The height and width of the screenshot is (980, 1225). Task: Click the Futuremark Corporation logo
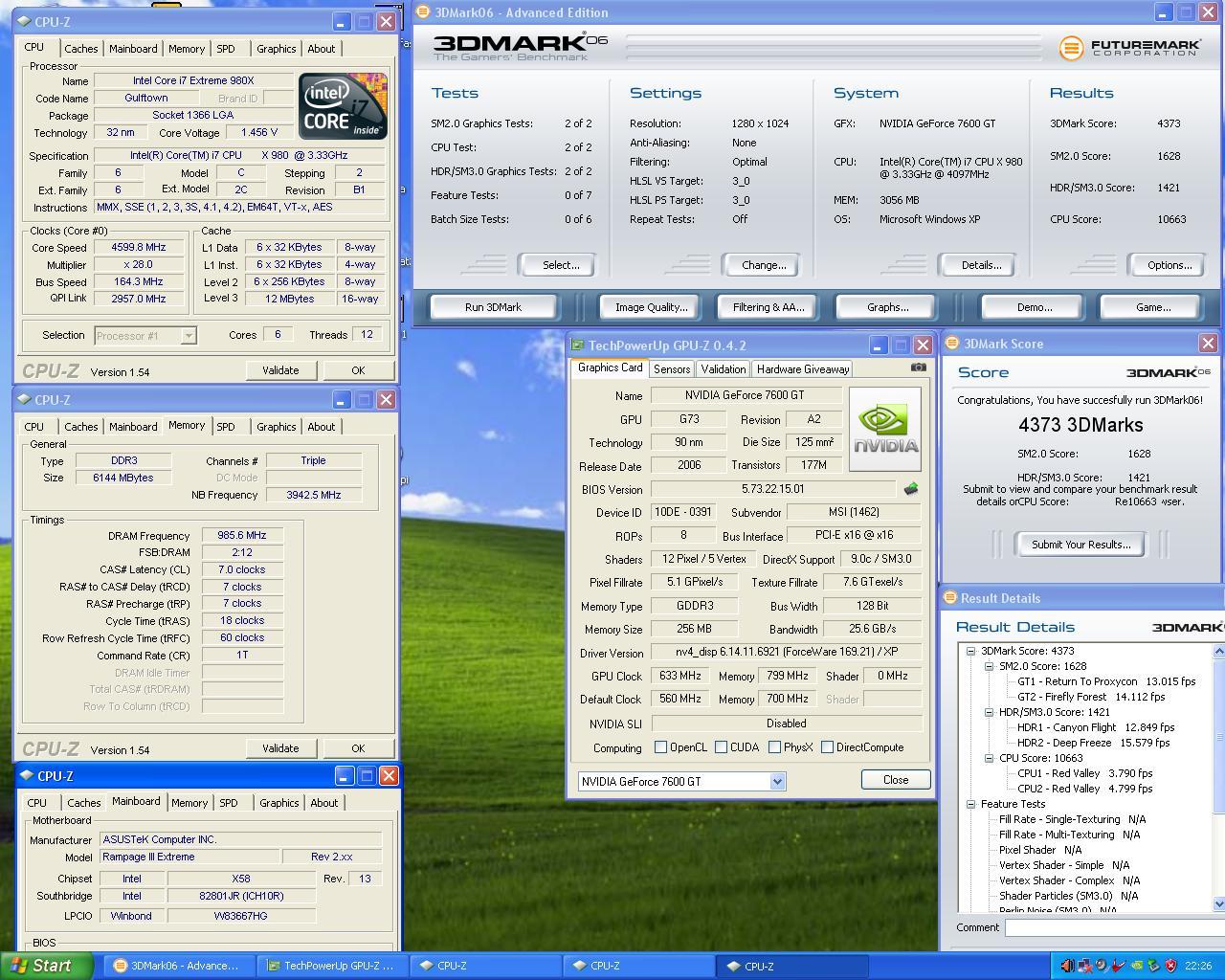pyautogui.click(x=1129, y=47)
